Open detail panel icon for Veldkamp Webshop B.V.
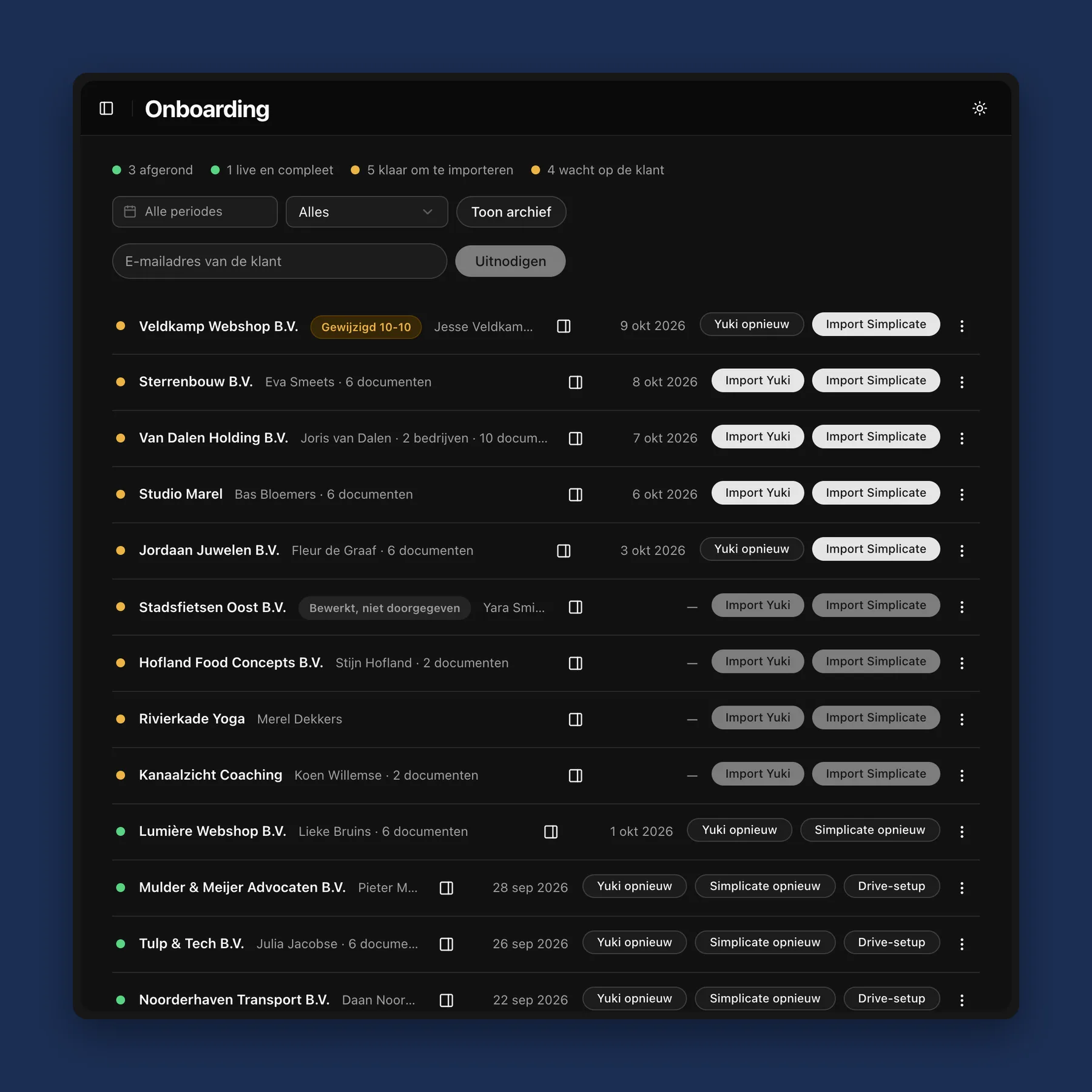The image size is (1092, 1092). (564, 326)
